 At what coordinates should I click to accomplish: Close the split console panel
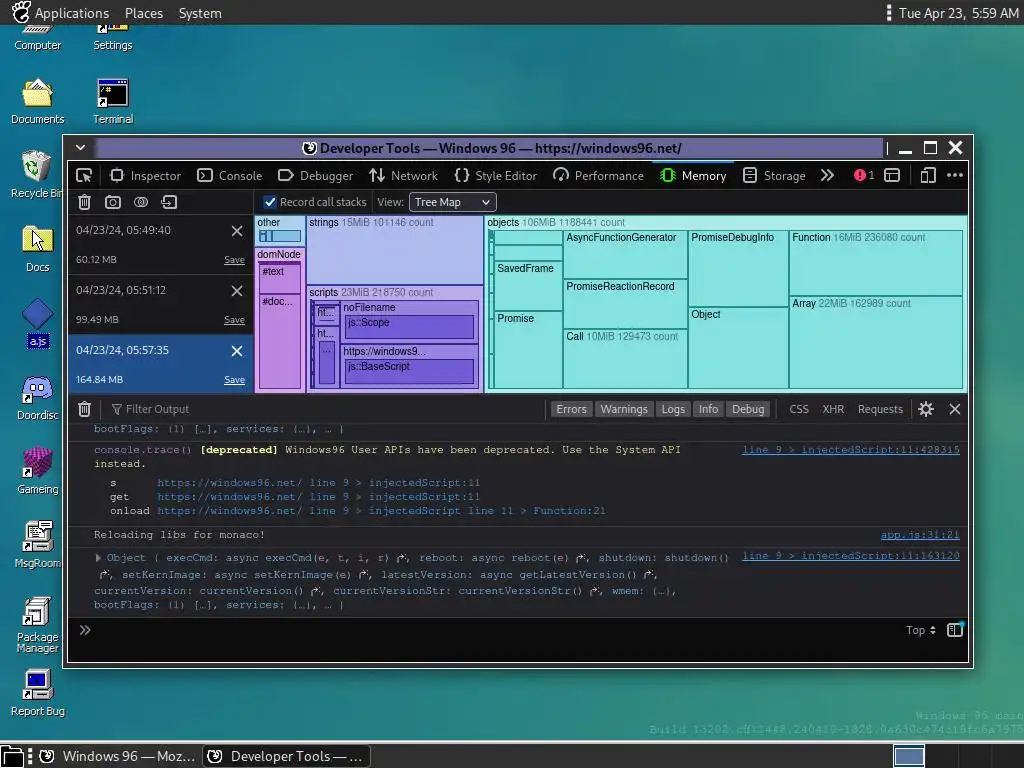pos(955,409)
